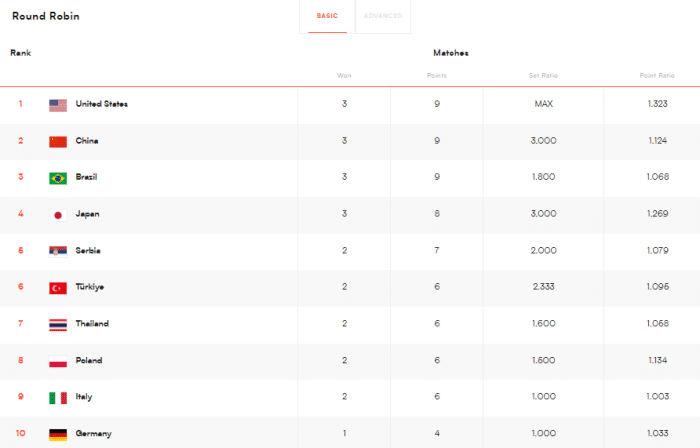Image resolution: width=700 pixels, height=448 pixels.
Task: Click the United States flag icon
Action: 58,105
